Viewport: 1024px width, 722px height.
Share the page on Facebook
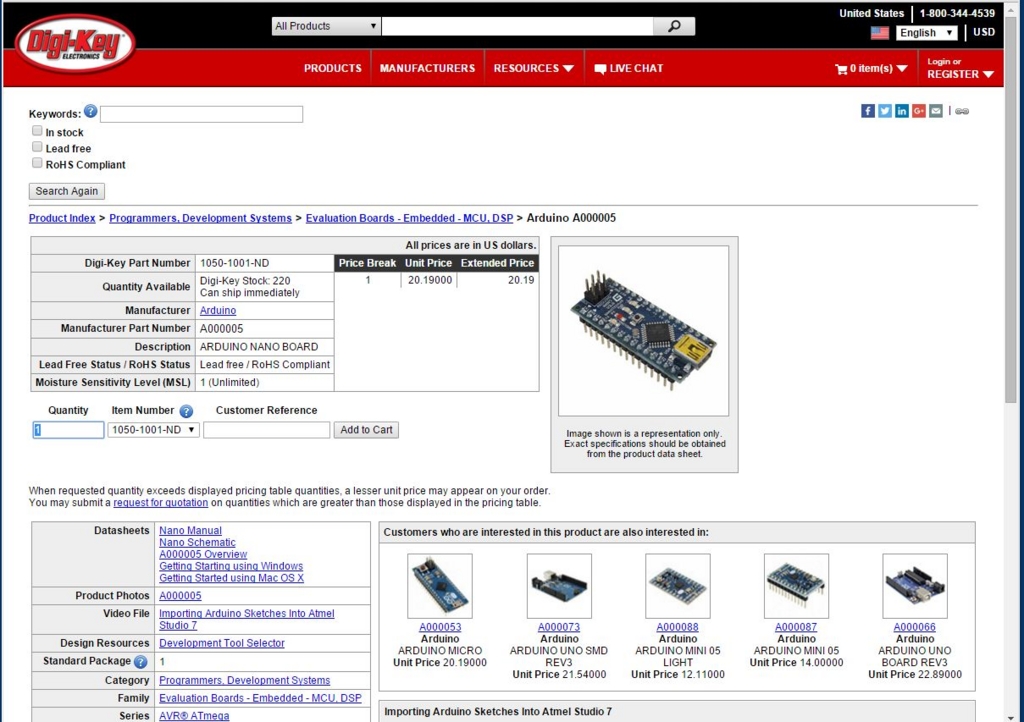pyautogui.click(x=867, y=111)
